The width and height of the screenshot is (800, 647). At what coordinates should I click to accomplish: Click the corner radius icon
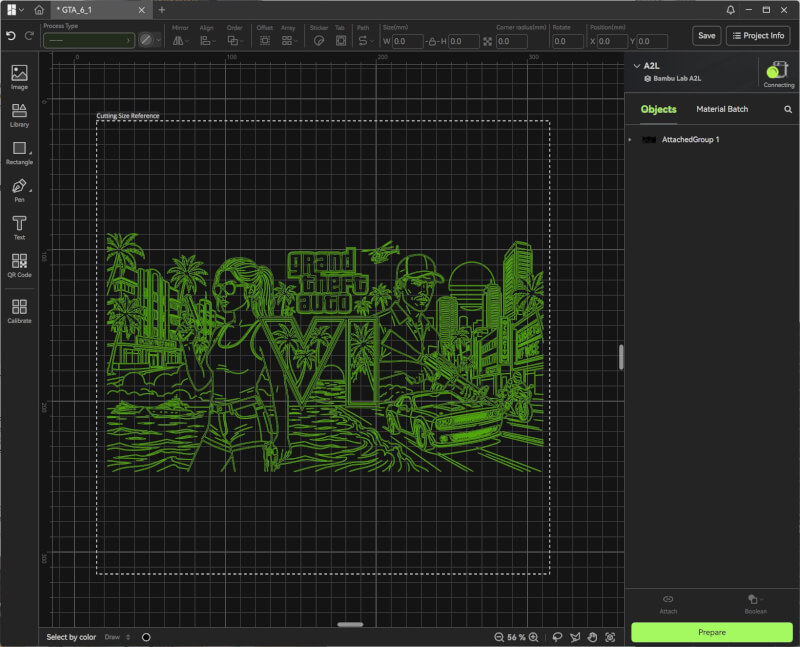pos(488,41)
